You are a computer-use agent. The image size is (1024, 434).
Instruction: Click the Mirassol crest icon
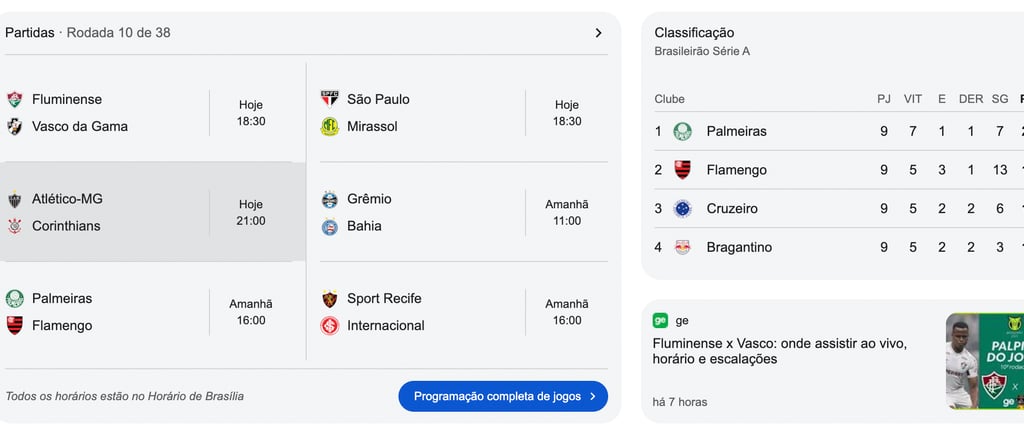tap(329, 126)
